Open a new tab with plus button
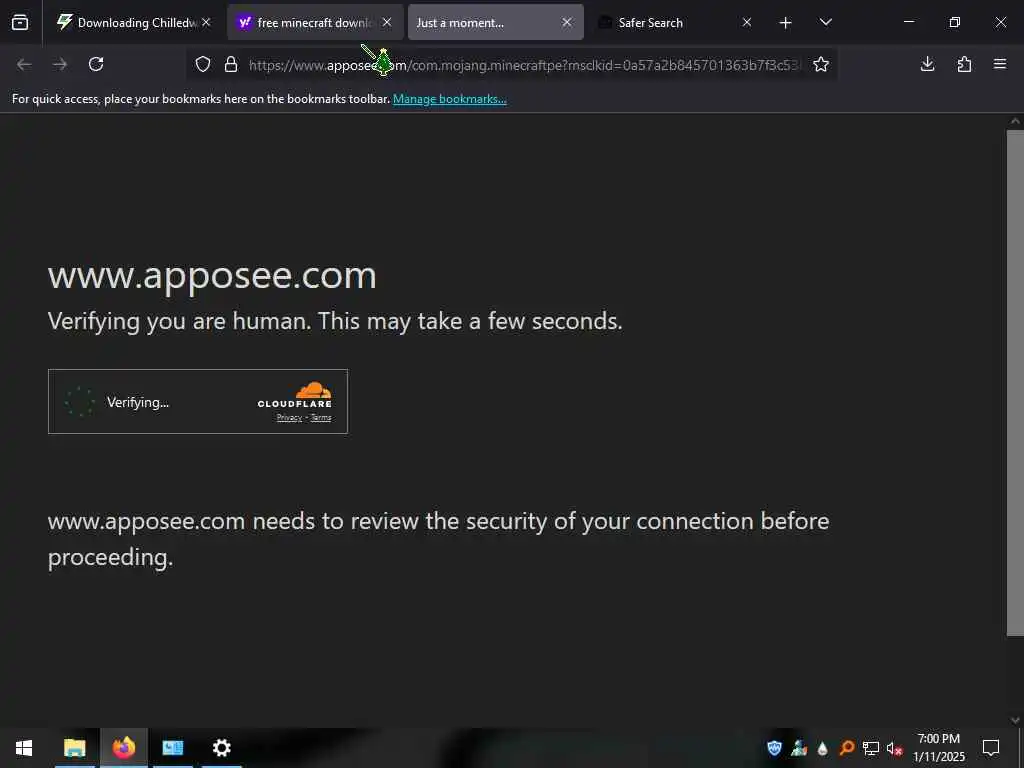Screen dimensions: 1024x768 (x=786, y=23)
